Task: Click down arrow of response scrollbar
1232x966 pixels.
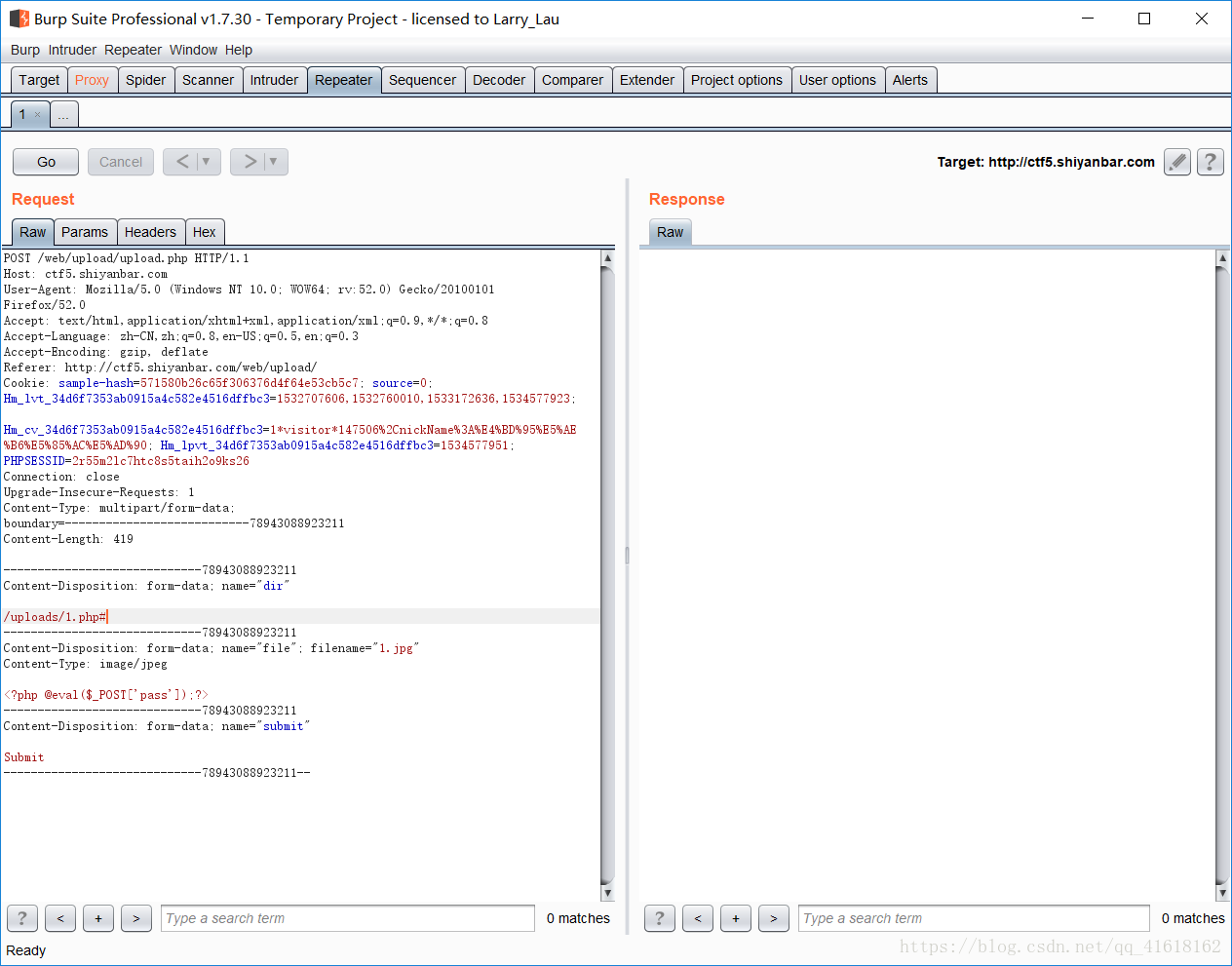Action: pos(1223,893)
